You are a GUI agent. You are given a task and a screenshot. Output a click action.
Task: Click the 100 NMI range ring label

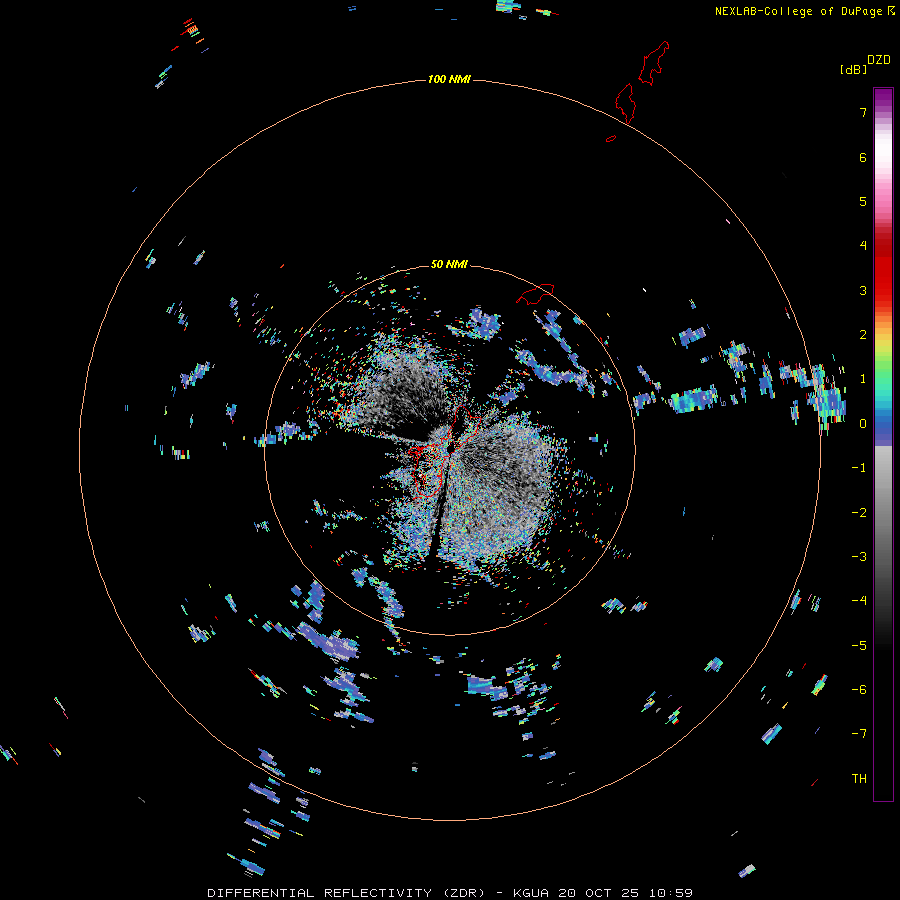tap(449, 79)
